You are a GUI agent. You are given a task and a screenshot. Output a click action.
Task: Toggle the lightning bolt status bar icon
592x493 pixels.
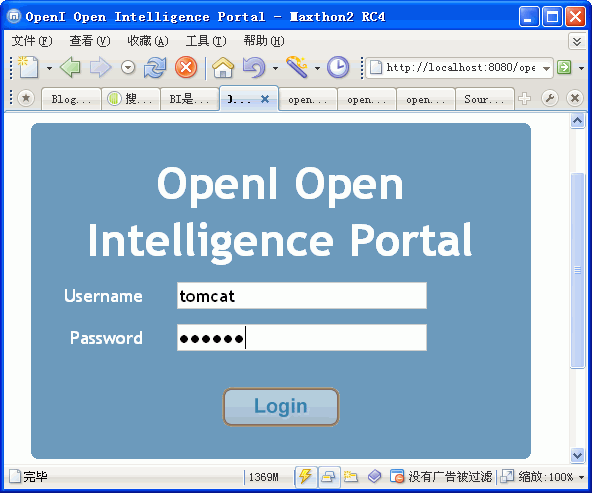(305, 476)
